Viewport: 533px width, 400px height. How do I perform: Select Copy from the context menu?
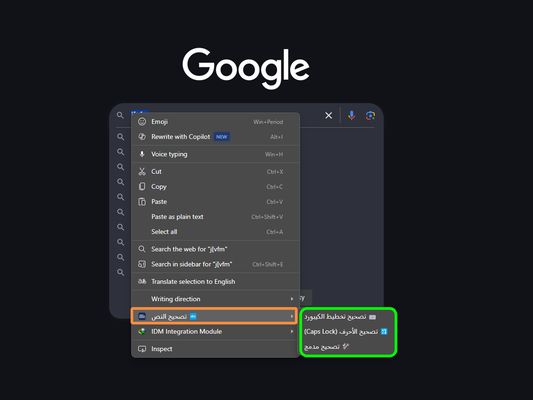(x=215, y=187)
